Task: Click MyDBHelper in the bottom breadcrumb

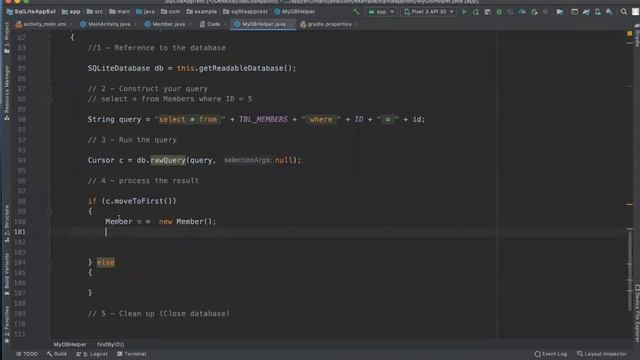Action: click(70, 344)
